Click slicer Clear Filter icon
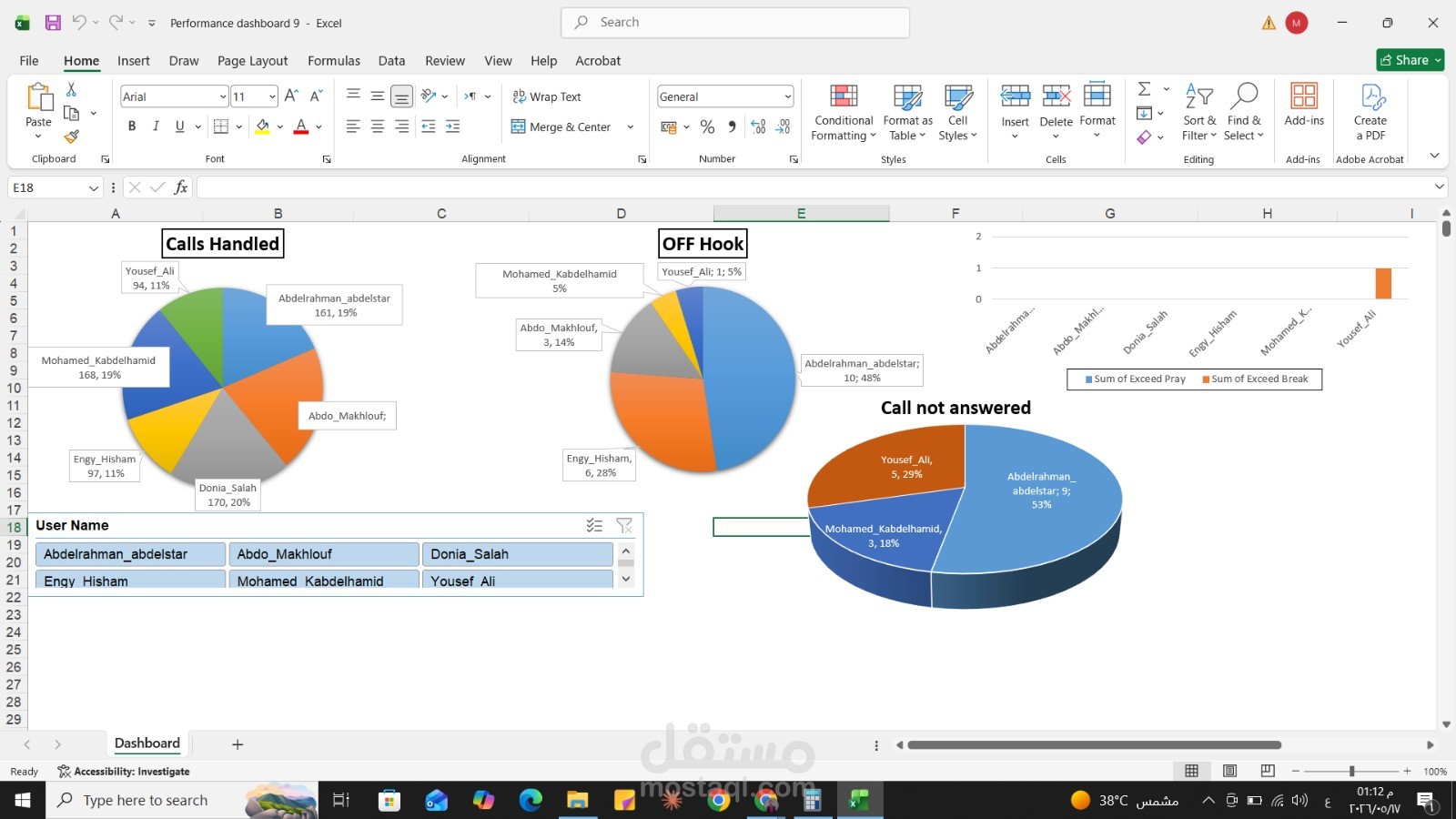 [624, 525]
